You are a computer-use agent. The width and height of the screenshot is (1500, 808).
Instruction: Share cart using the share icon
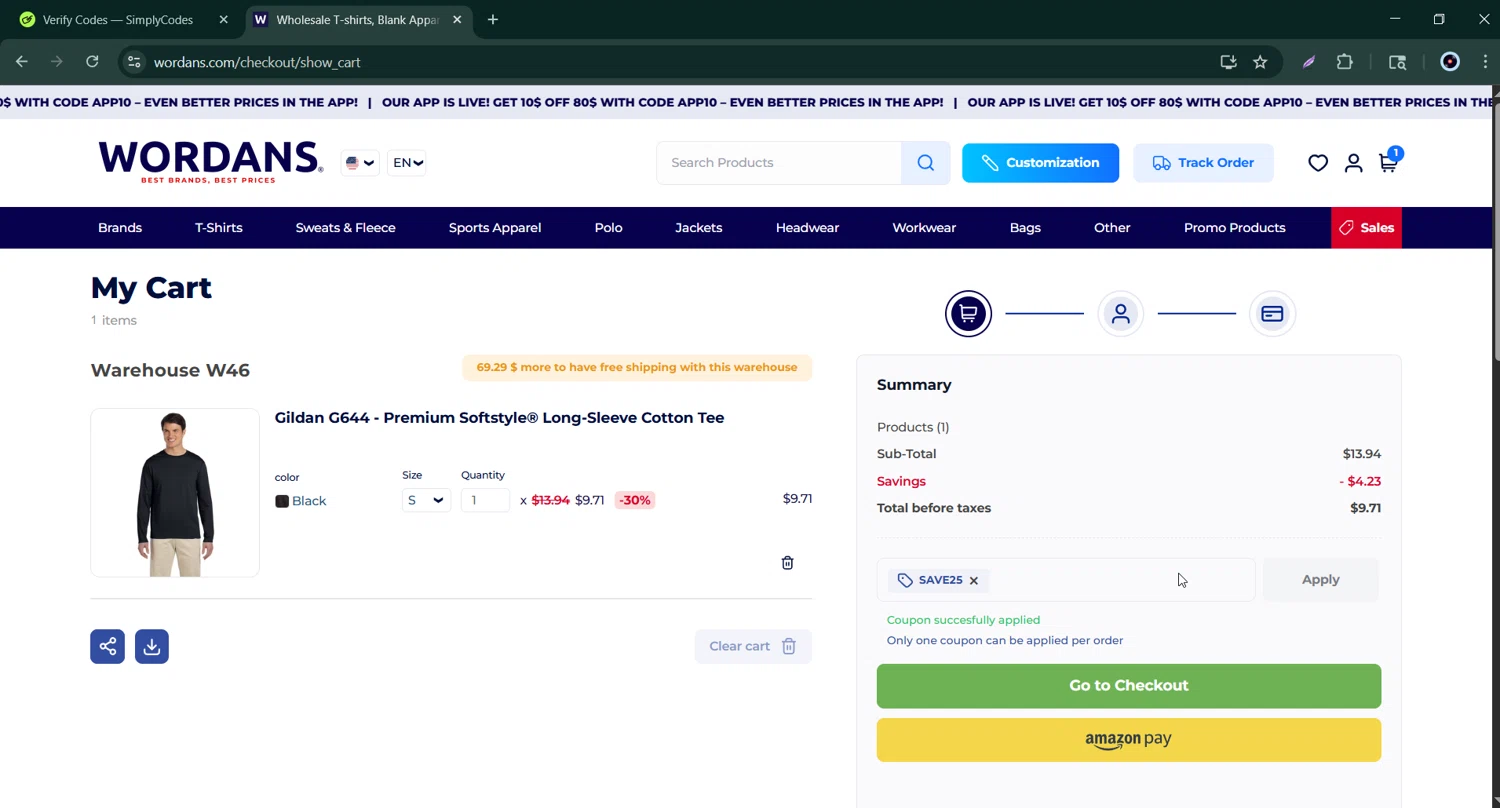point(108,646)
